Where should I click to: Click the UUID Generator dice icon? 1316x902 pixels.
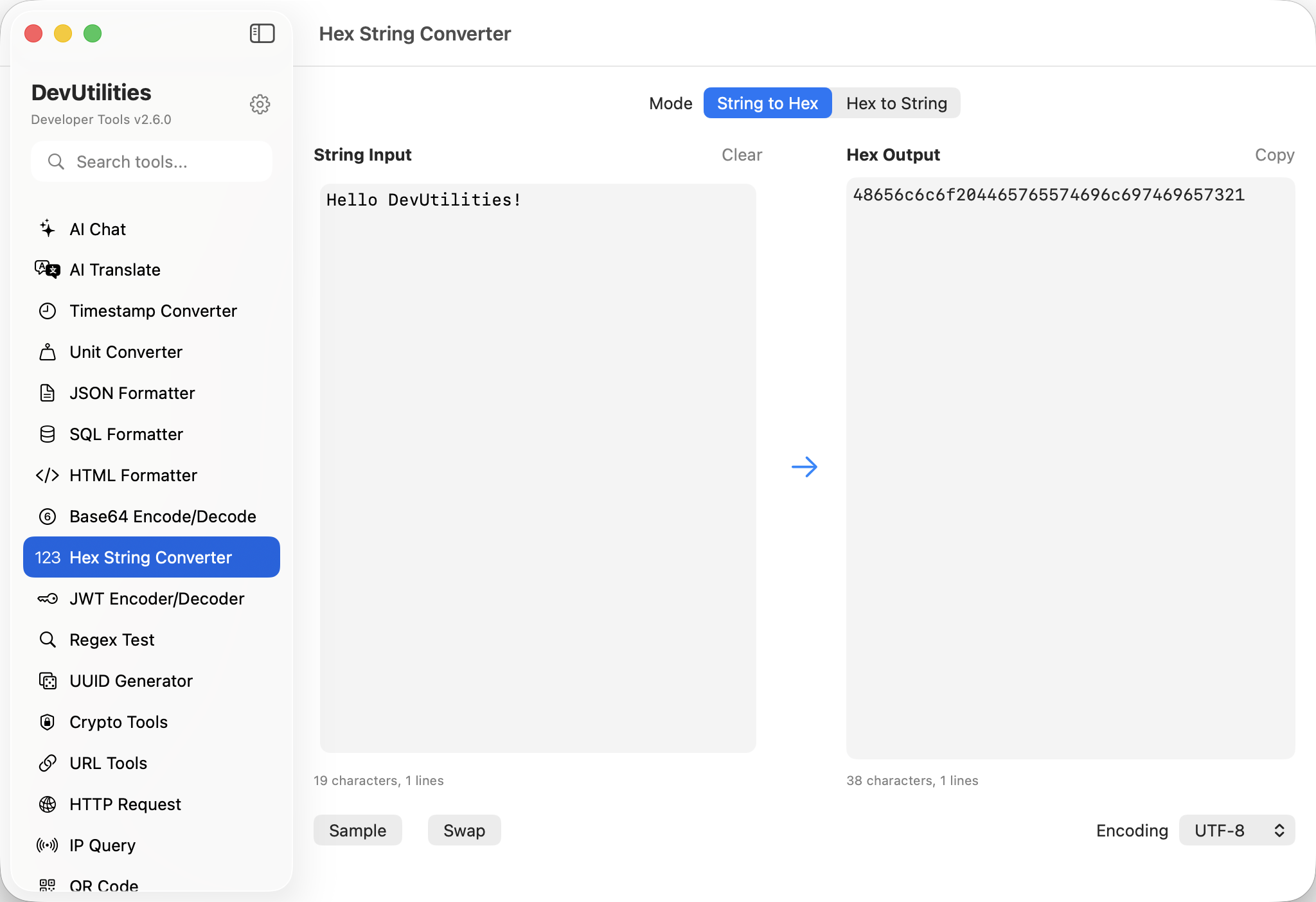48,681
